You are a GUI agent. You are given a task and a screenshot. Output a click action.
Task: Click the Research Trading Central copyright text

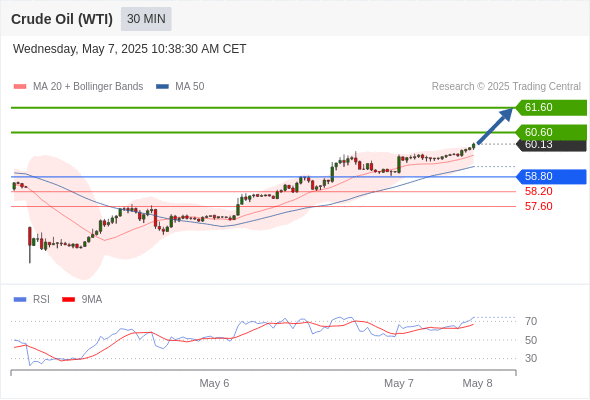pyautogui.click(x=506, y=87)
